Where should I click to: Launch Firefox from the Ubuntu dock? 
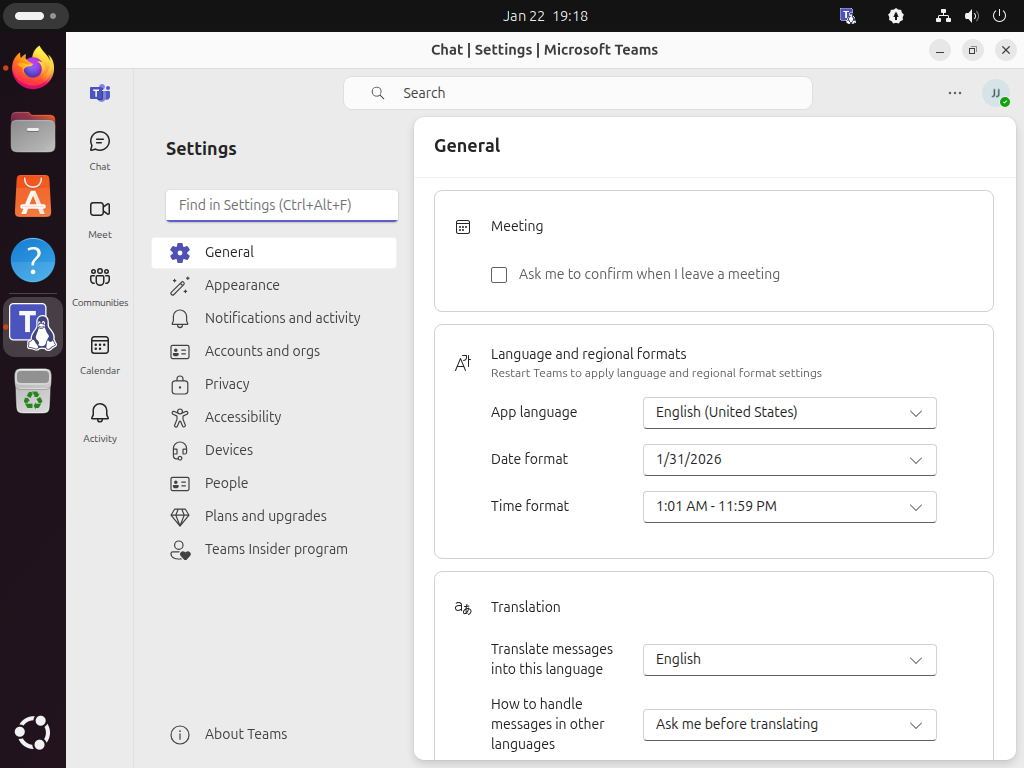(x=32, y=70)
